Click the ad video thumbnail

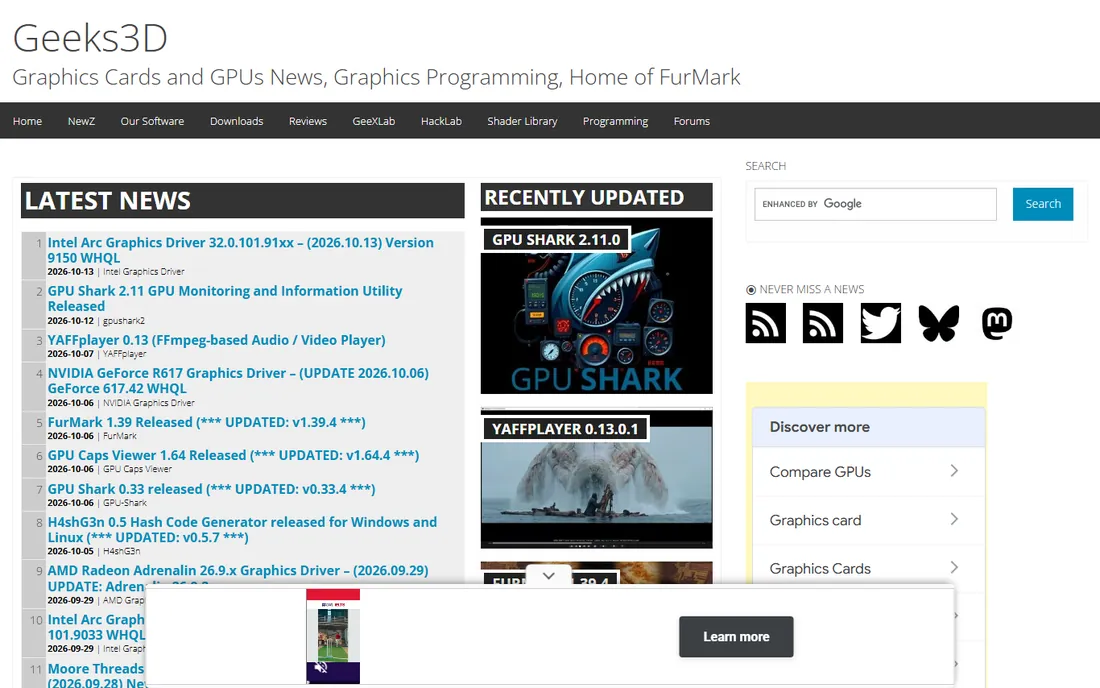[x=333, y=636]
